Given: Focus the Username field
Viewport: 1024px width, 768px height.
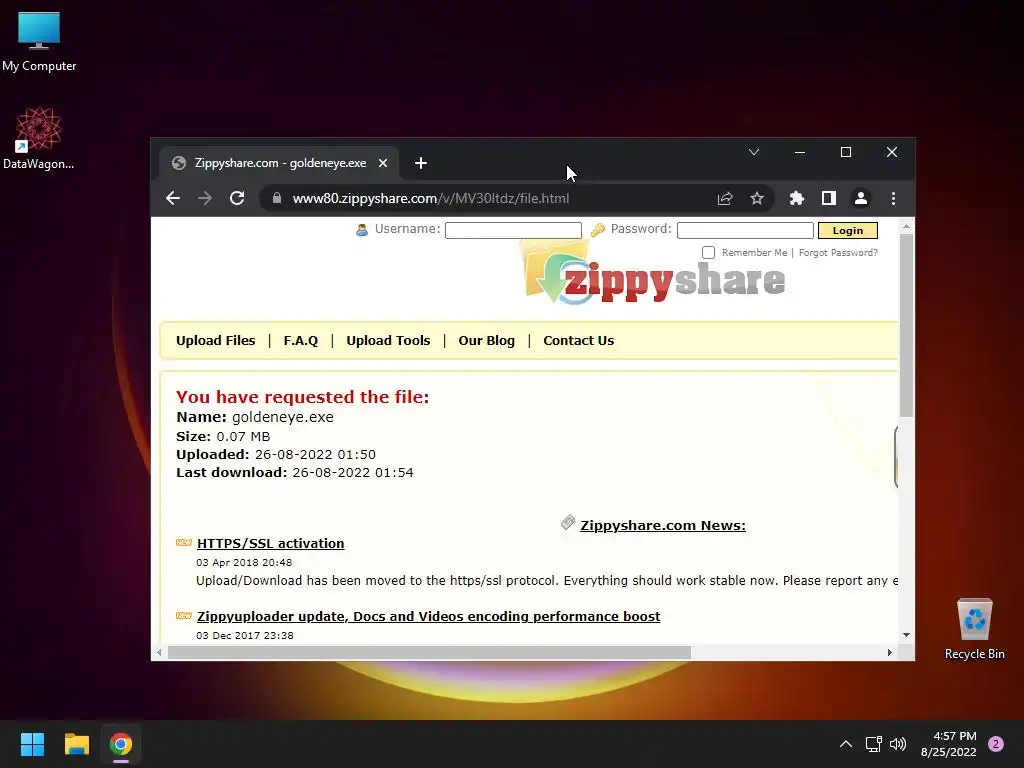Looking at the screenshot, I should pos(513,231).
